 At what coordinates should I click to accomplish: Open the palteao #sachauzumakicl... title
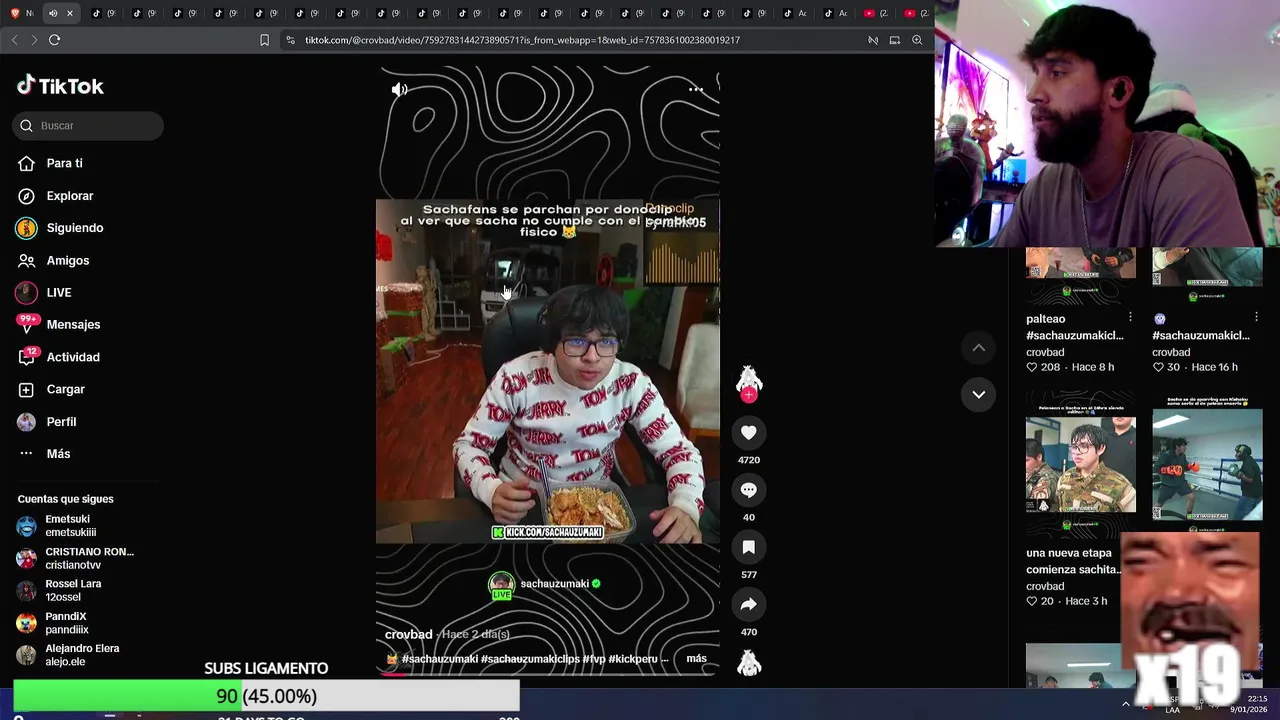coord(1074,327)
